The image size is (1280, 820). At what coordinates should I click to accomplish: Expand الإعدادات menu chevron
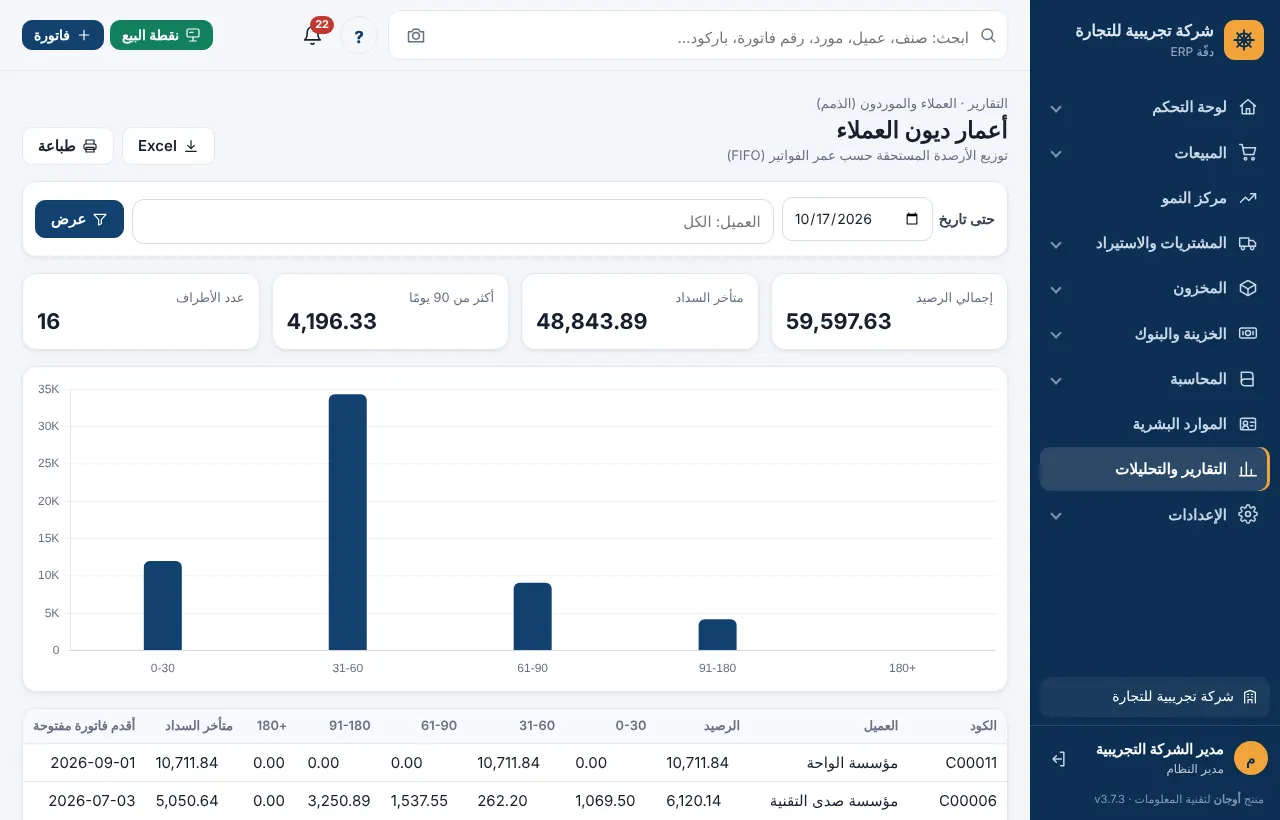click(1055, 515)
